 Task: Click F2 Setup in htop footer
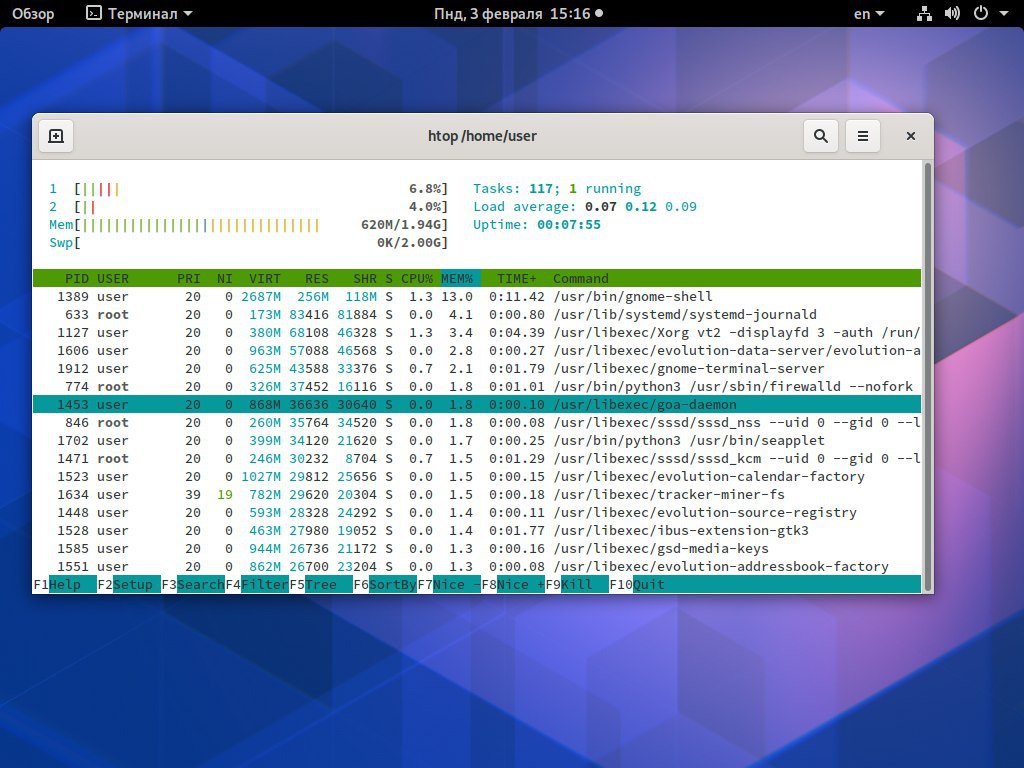(x=129, y=584)
